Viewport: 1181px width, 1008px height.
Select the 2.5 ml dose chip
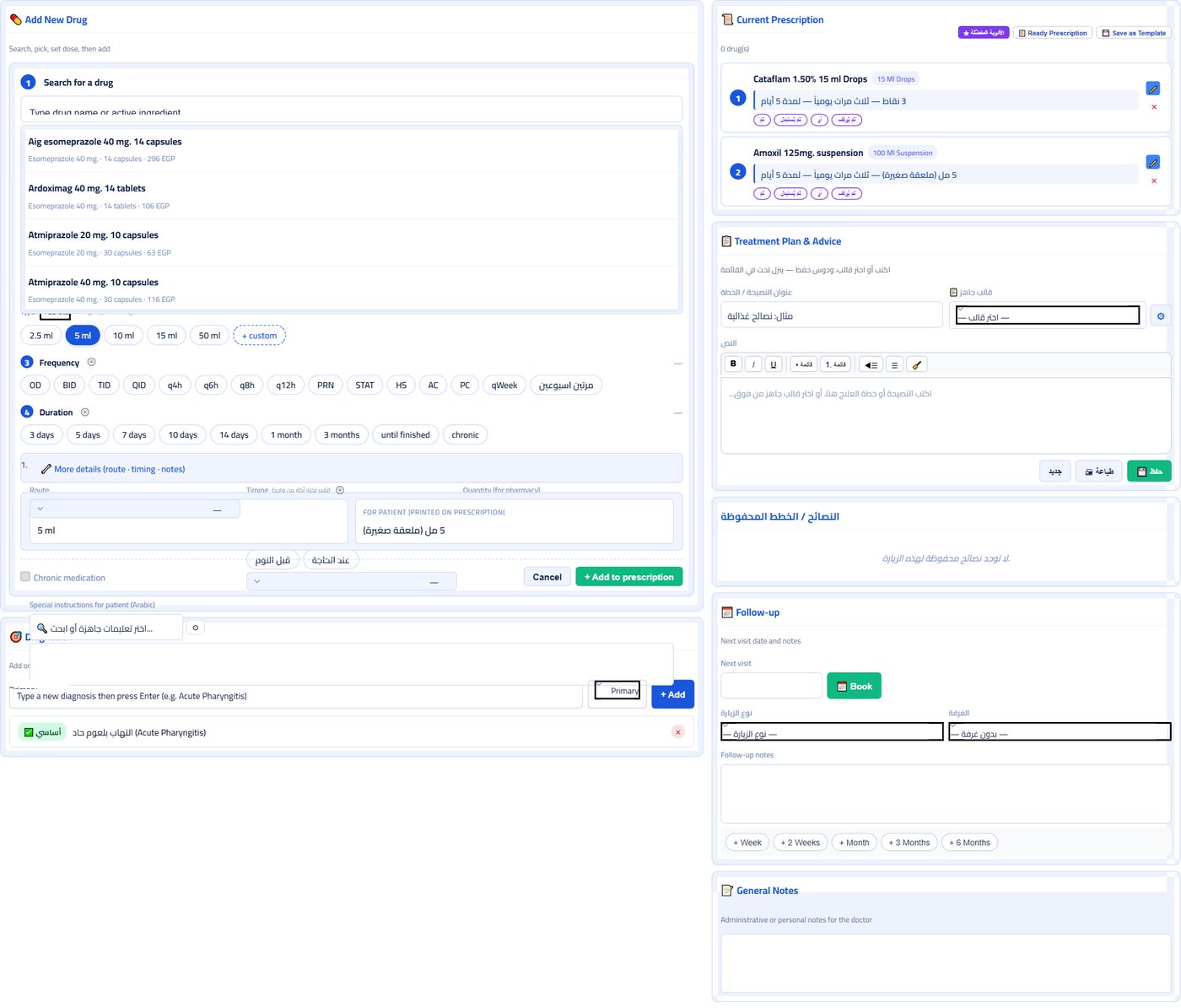pos(41,336)
